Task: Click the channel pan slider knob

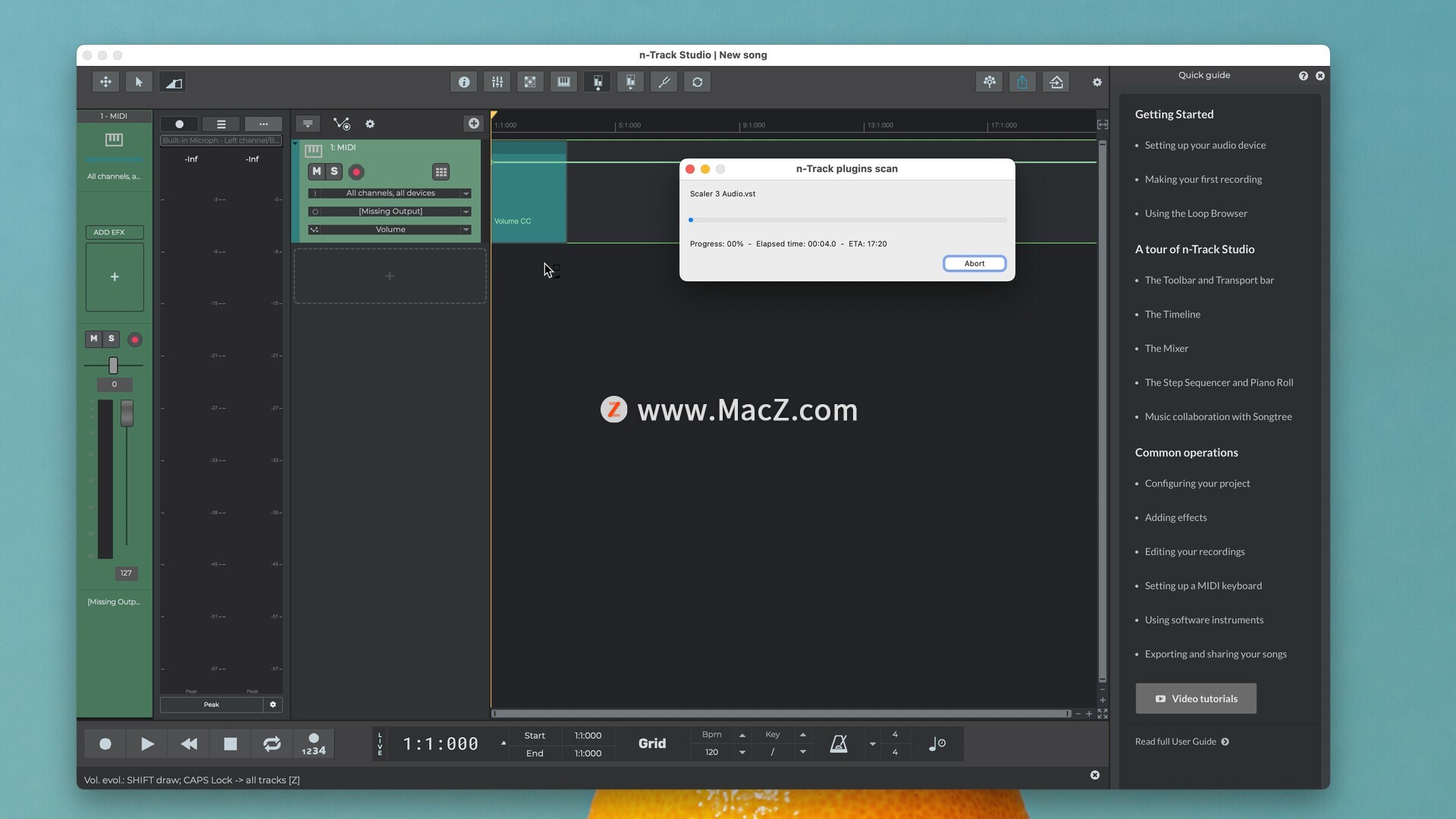Action: tap(113, 366)
